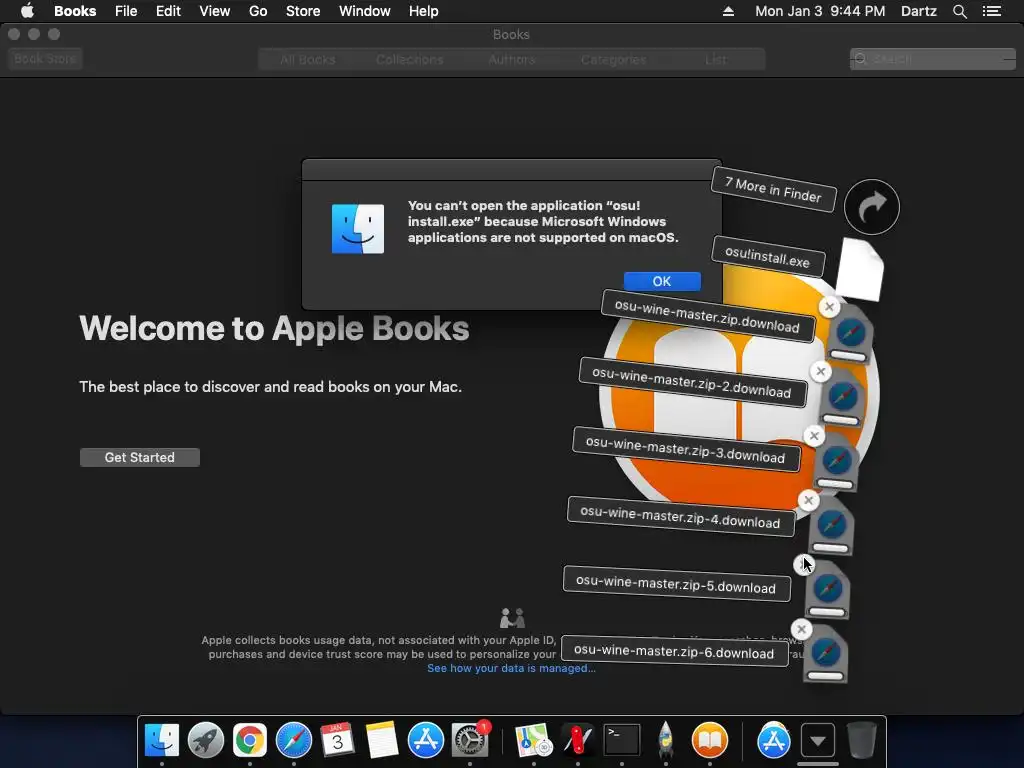Open Applications folder stack in Dock

[x=774, y=741]
